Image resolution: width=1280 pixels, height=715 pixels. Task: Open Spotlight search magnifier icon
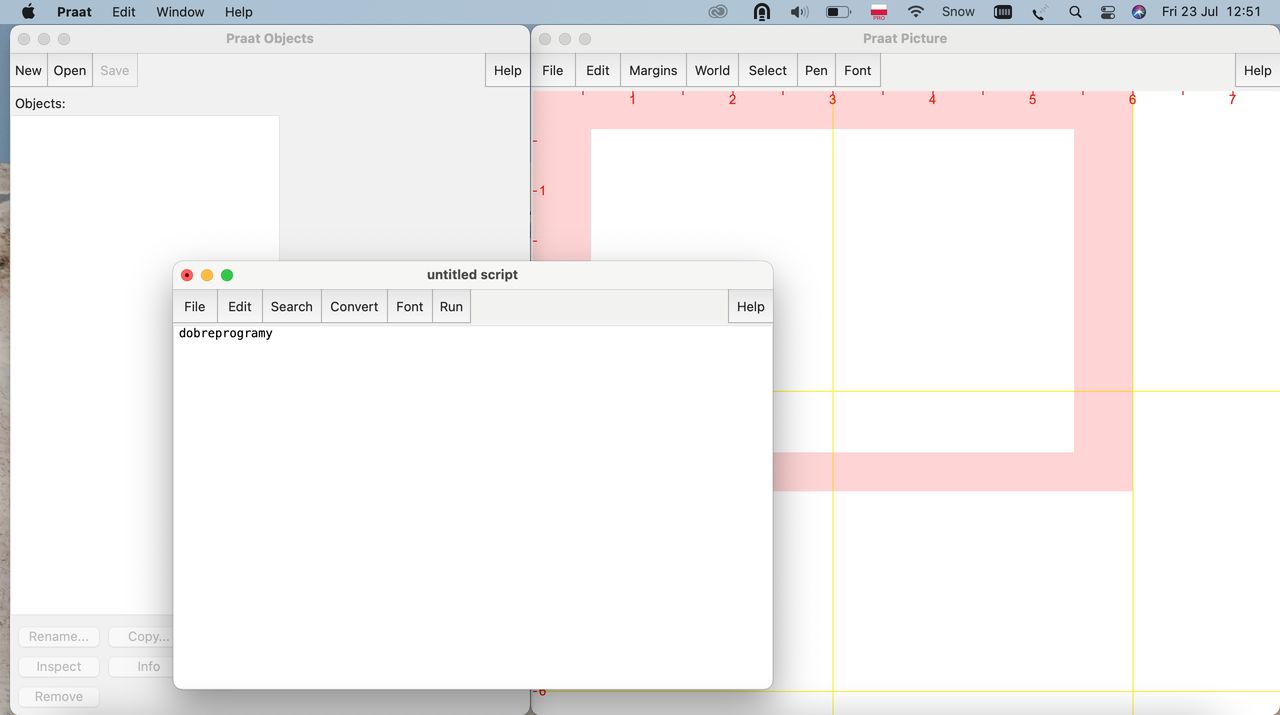pyautogui.click(x=1075, y=12)
